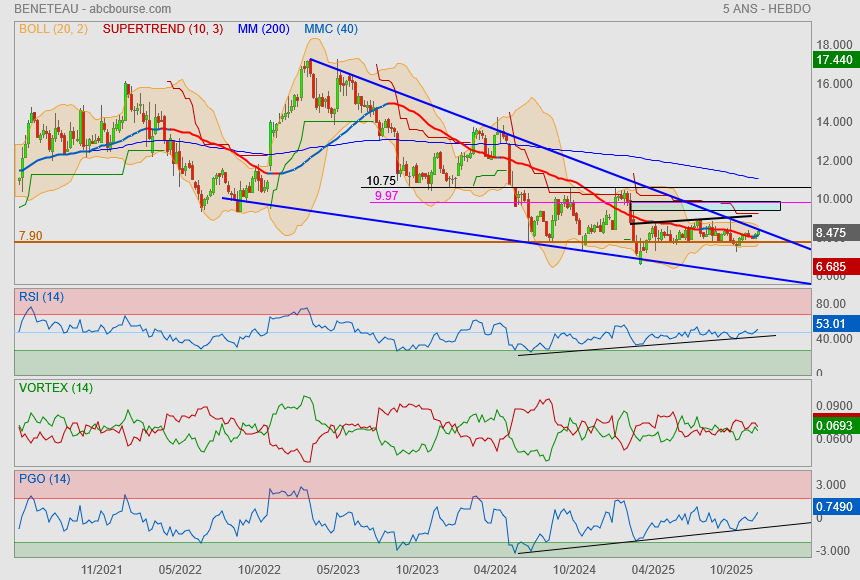
Task: Click the green 0.0693 Vortex value tag
Action: point(833,426)
